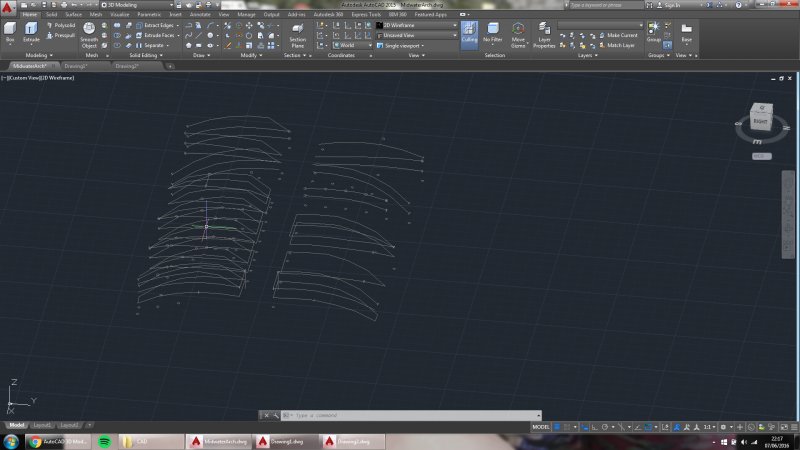800x450 pixels.
Task: Activate the Smooth Object mesh tool
Action: point(89,37)
